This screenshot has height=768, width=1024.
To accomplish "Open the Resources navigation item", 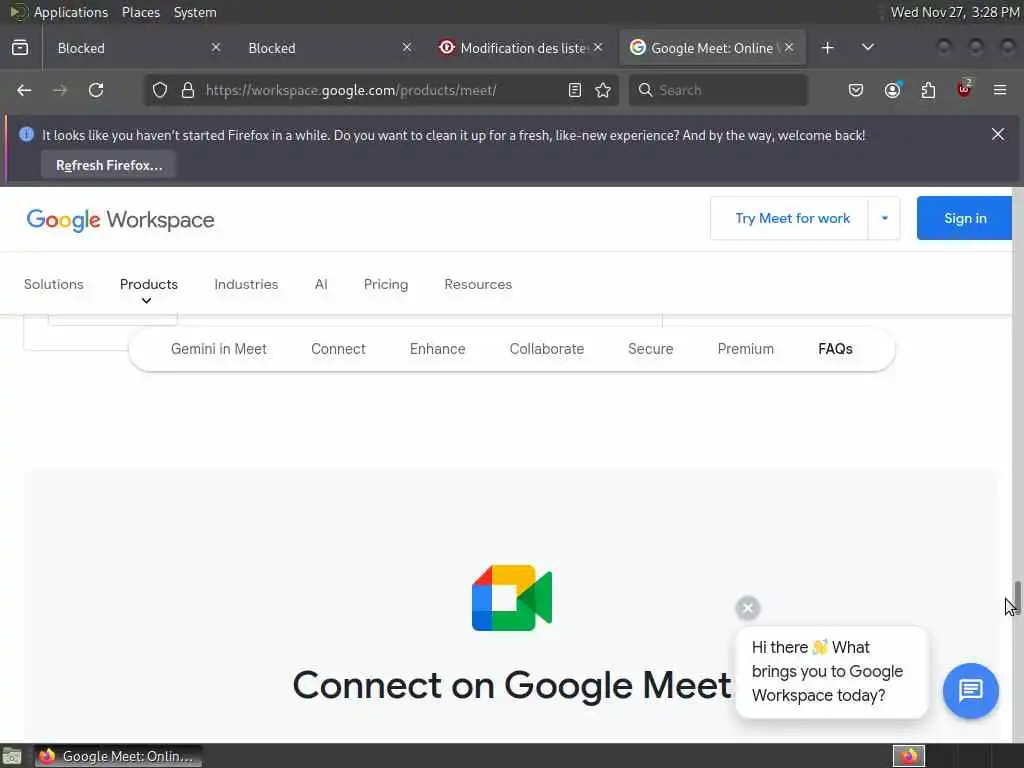I will 478,284.
